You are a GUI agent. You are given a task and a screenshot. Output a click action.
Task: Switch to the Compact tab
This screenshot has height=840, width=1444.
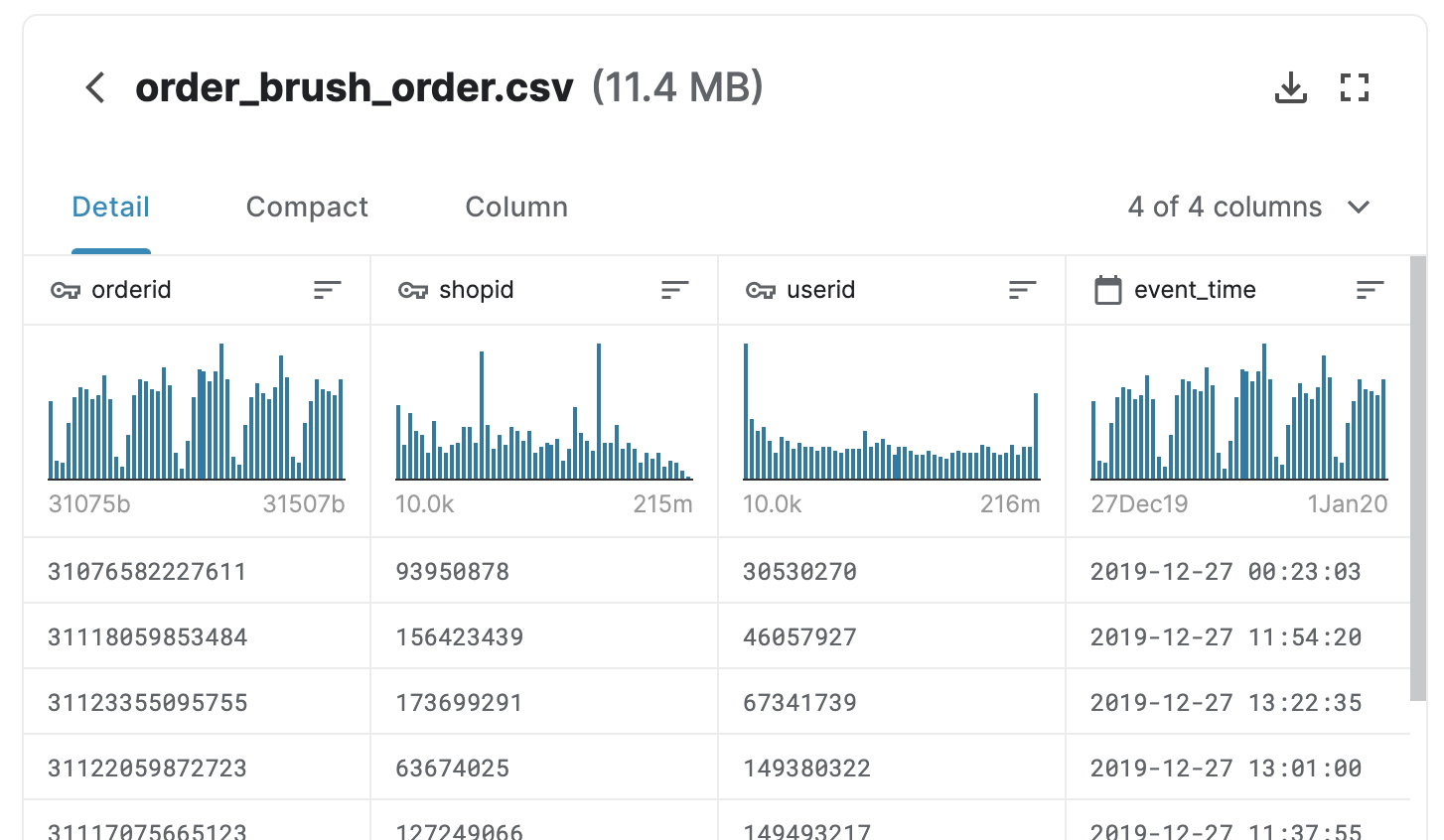coord(307,207)
